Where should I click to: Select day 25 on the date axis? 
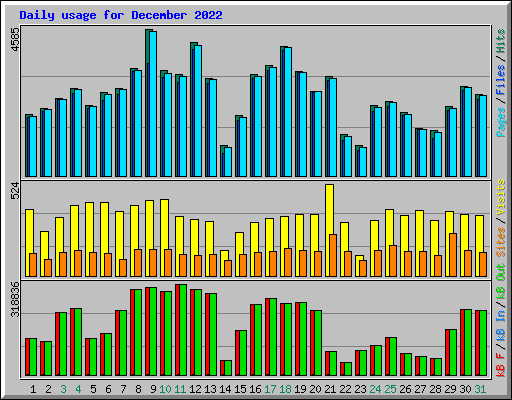390,389
